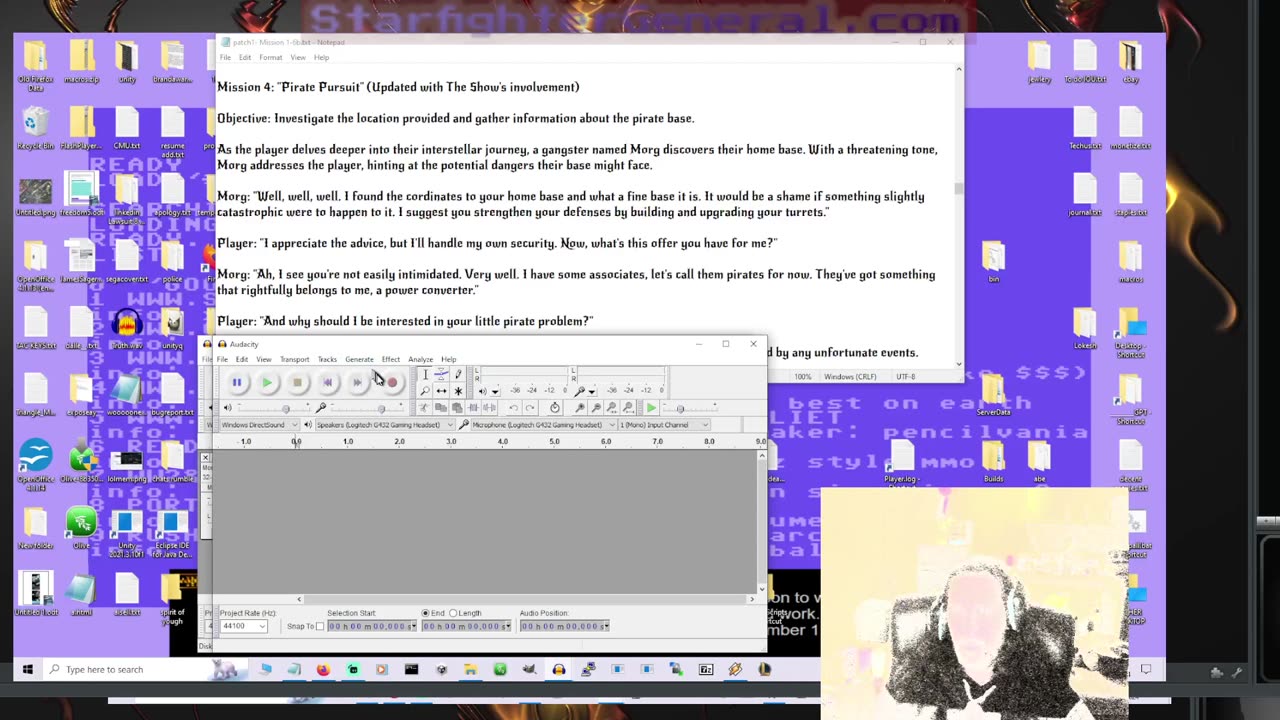1280x720 pixels.
Task: Open Audio Position time format arrow
Action: tap(607, 626)
